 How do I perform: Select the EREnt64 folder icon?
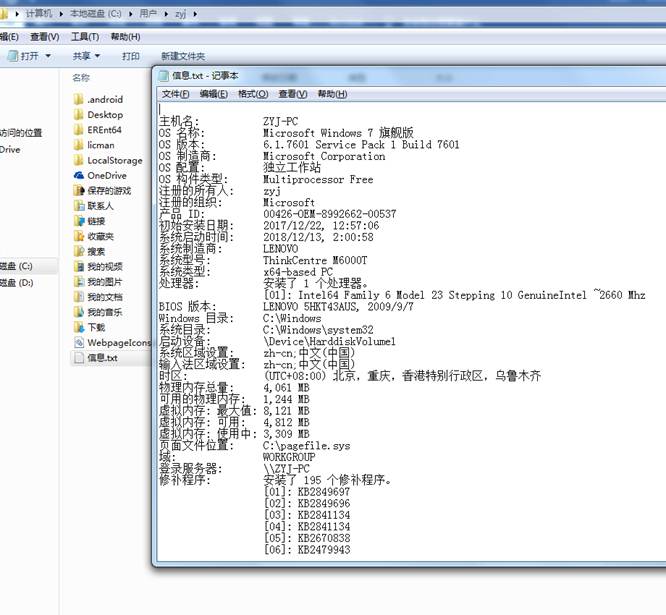78,130
